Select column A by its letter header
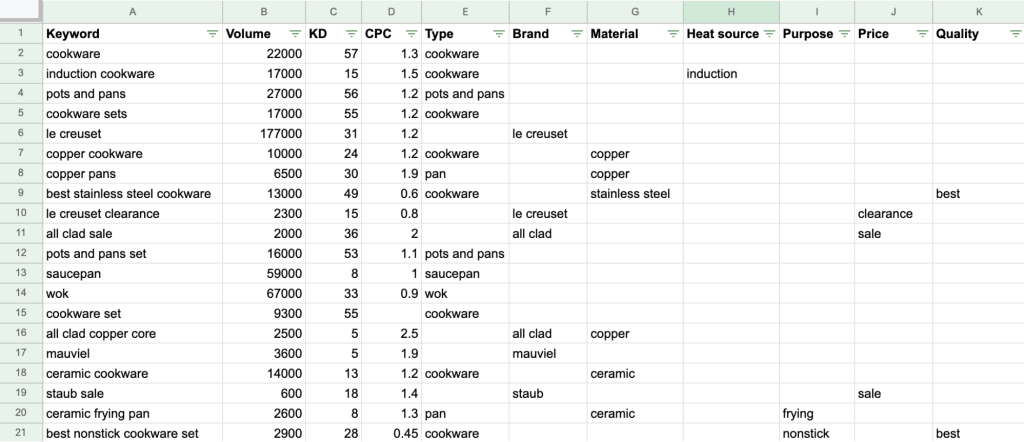This screenshot has width=1024, height=442. click(132, 11)
